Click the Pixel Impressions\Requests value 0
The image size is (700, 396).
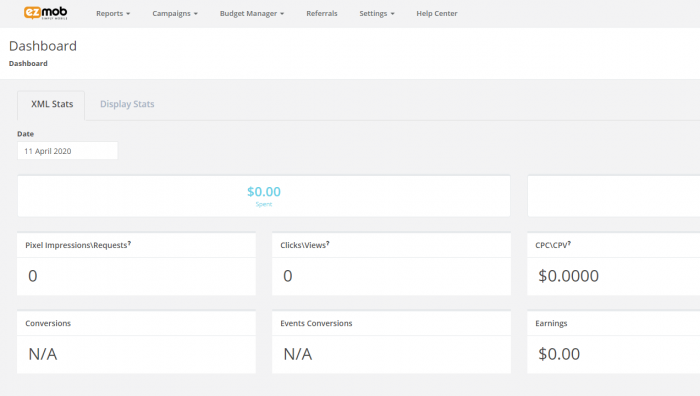click(x=33, y=276)
